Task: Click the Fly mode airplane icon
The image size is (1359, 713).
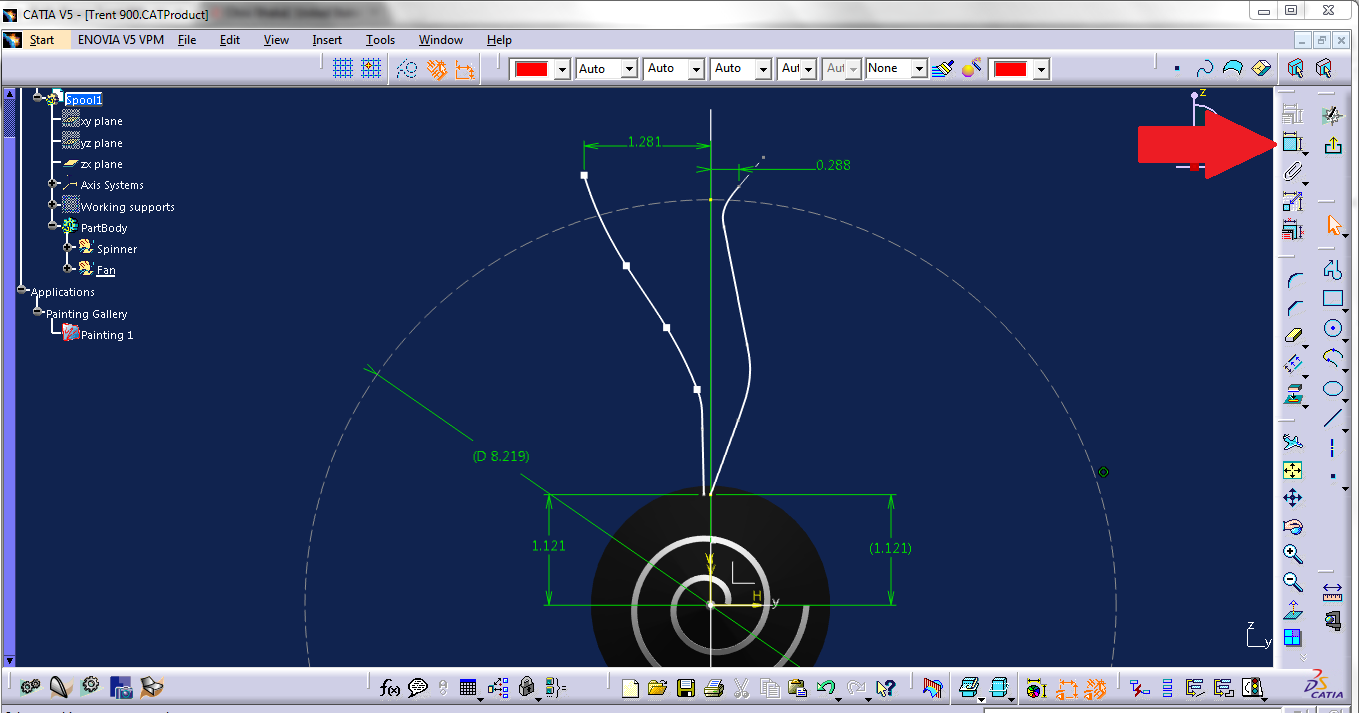Action: click(1292, 442)
